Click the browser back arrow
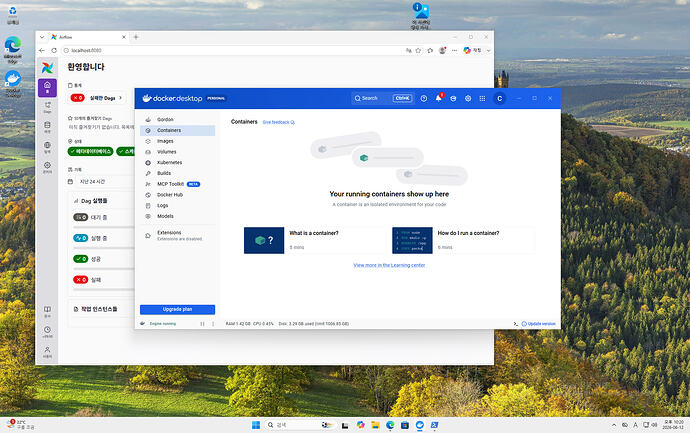Image resolution: width=690 pixels, height=433 pixels. (42, 51)
